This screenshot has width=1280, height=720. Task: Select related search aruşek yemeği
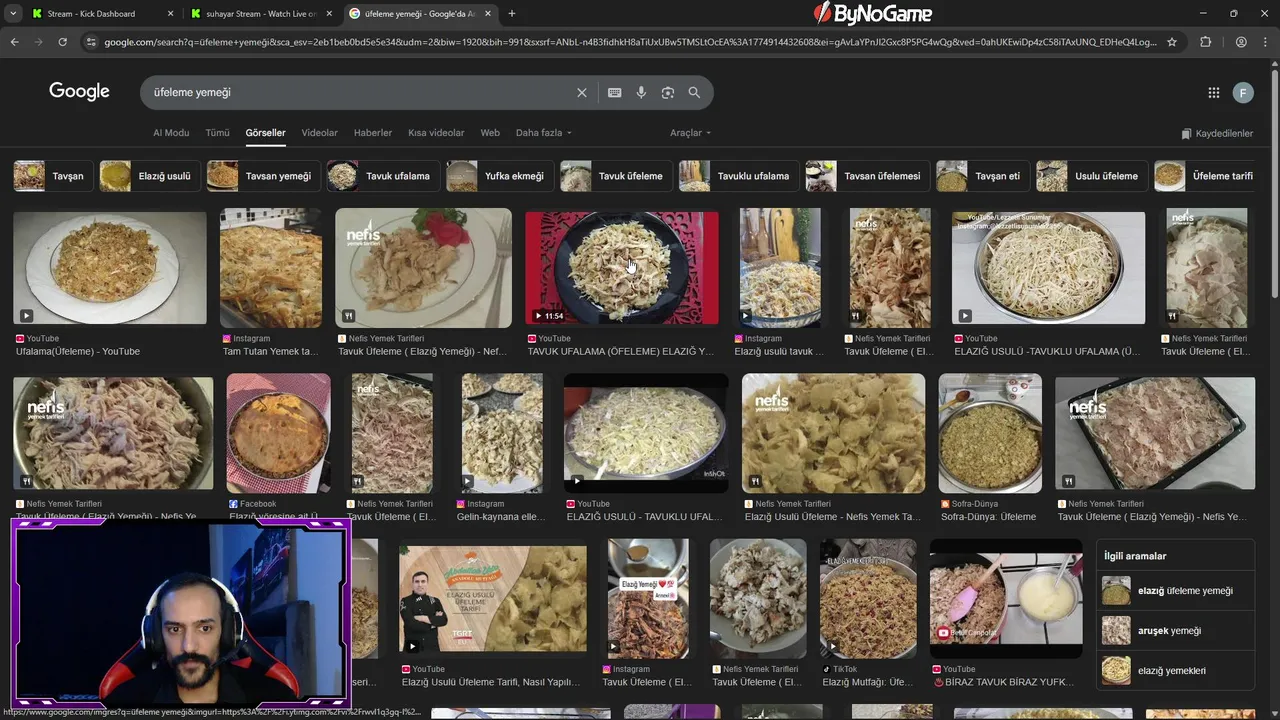point(1175,631)
